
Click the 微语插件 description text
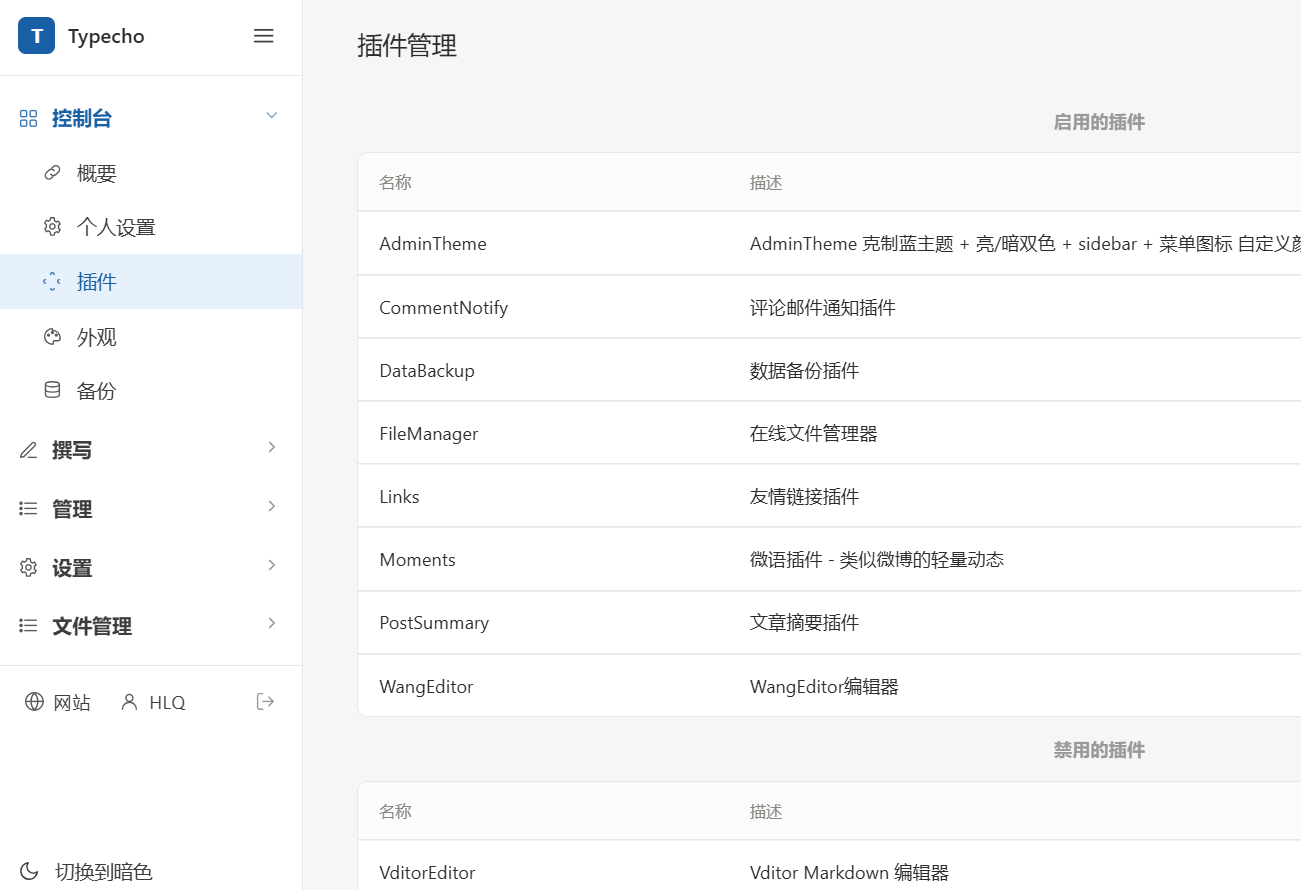(x=877, y=560)
